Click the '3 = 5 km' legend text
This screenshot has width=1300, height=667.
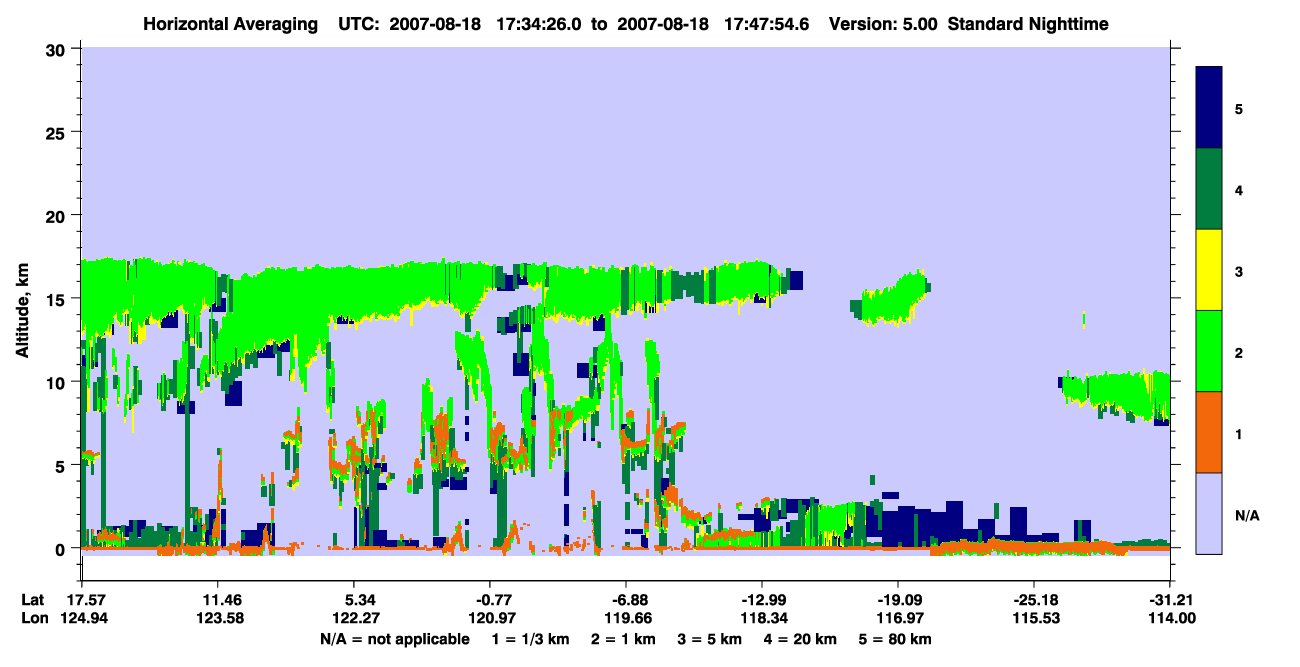coord(709,639)
